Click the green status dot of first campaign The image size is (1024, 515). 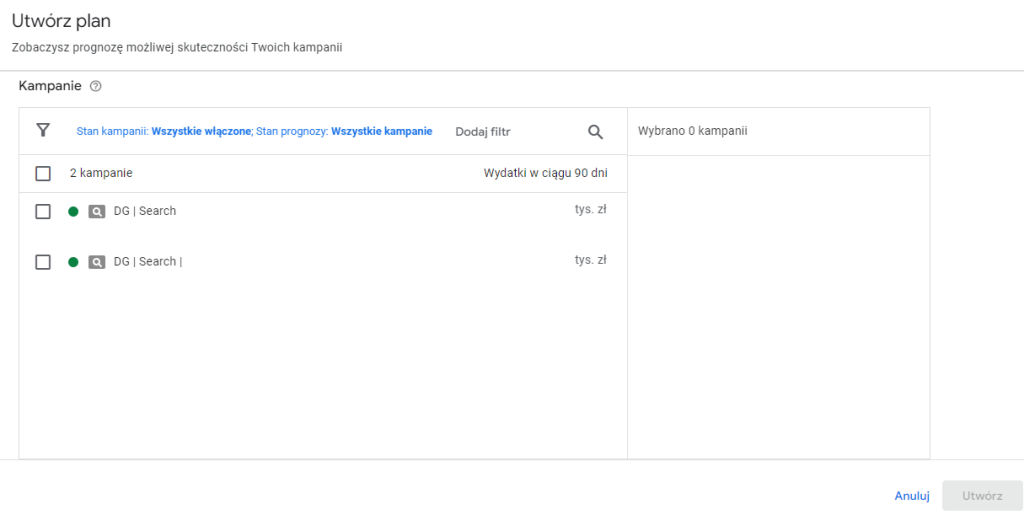point(73,211)
